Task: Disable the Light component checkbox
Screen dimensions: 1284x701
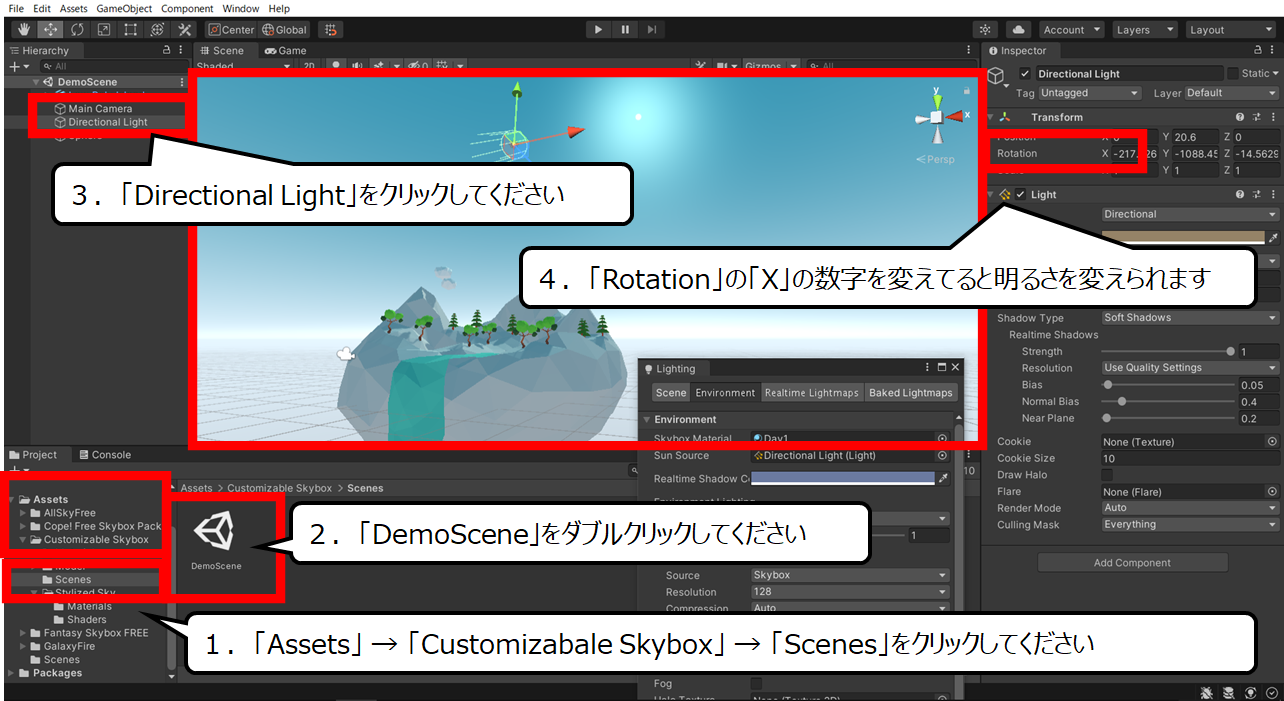Action: point(1021,195)
